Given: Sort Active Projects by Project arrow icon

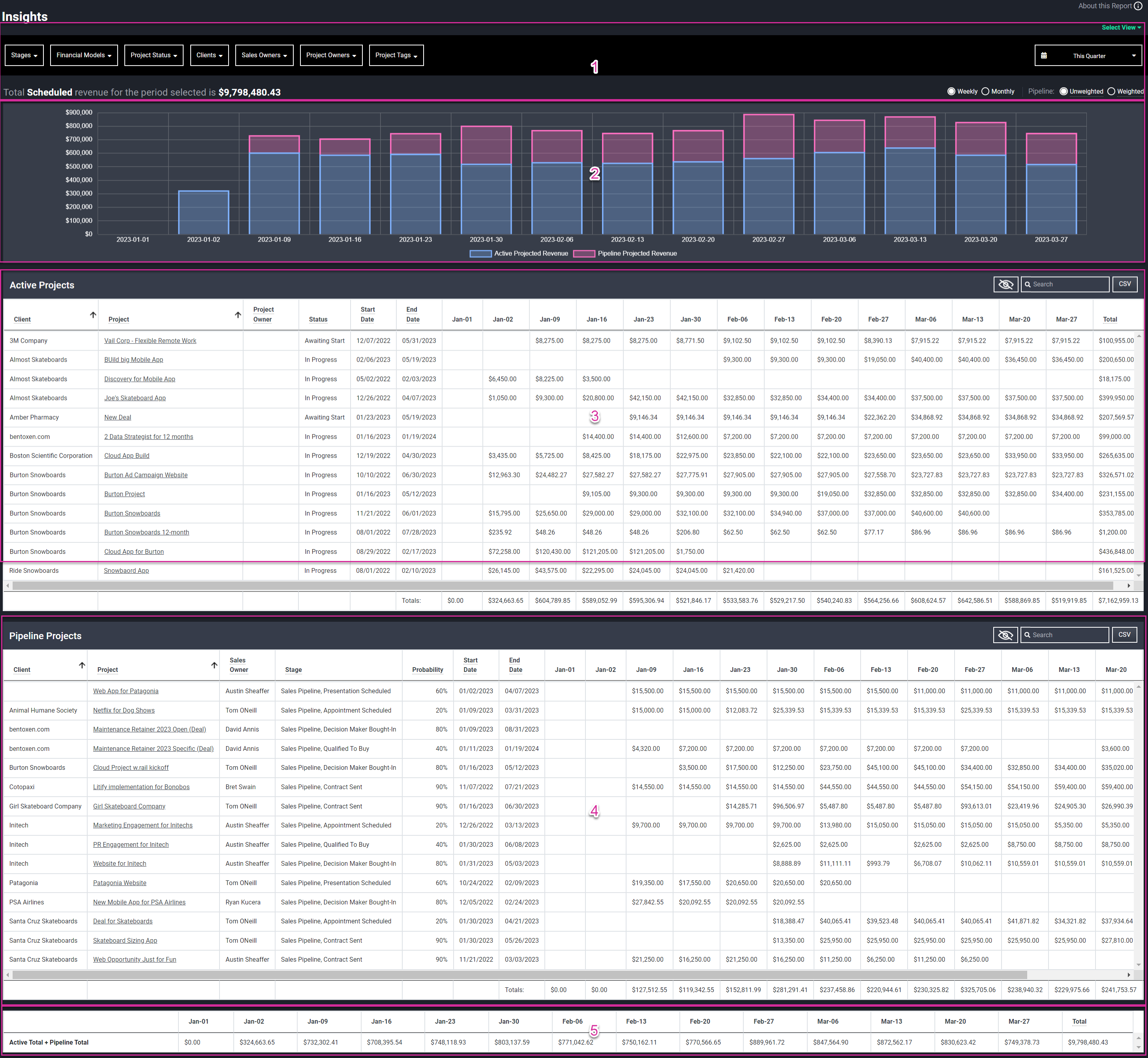Looking at the screenshot, I should 238,315.
